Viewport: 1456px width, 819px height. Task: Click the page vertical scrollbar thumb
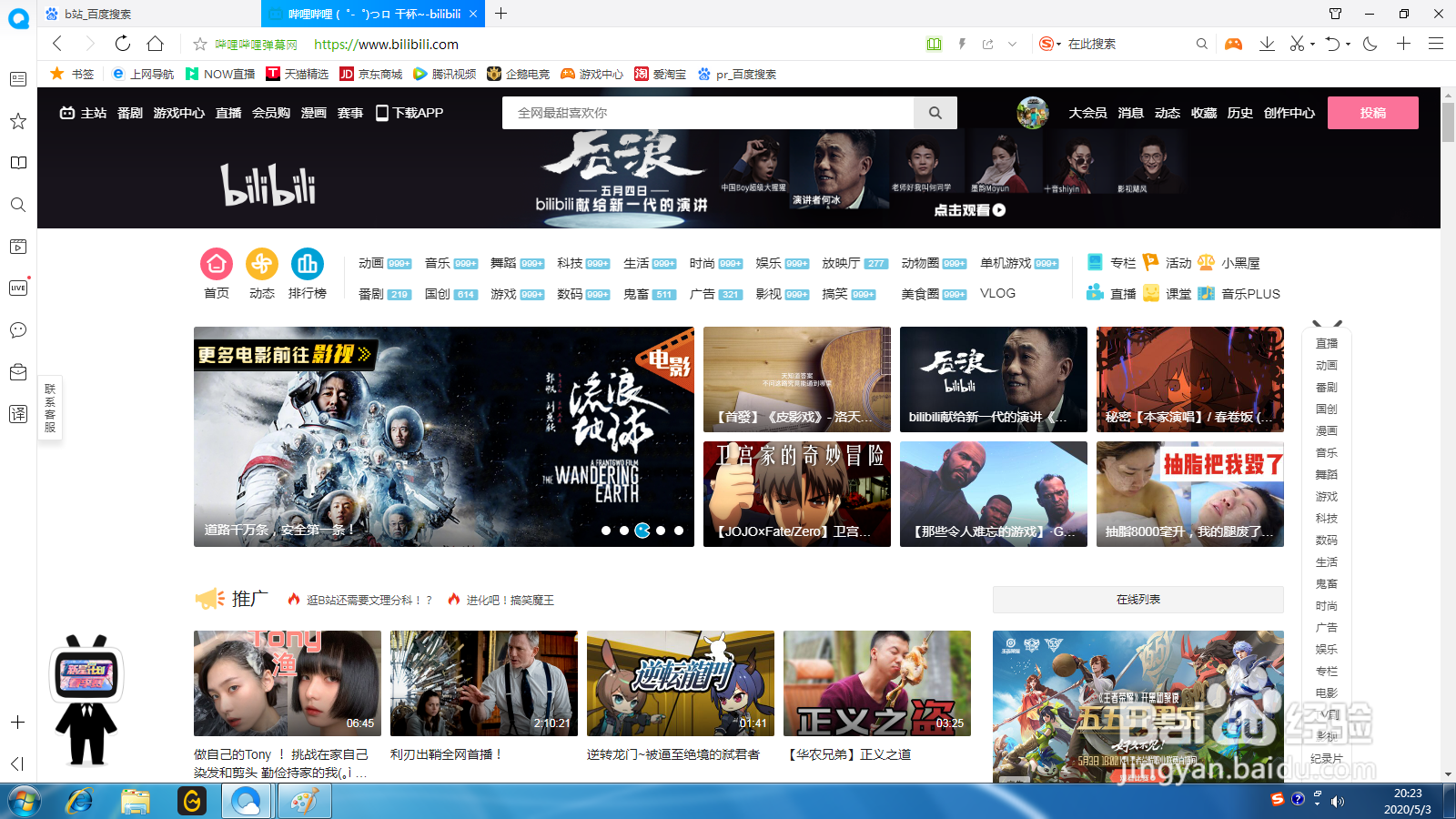pos(1448,121)
